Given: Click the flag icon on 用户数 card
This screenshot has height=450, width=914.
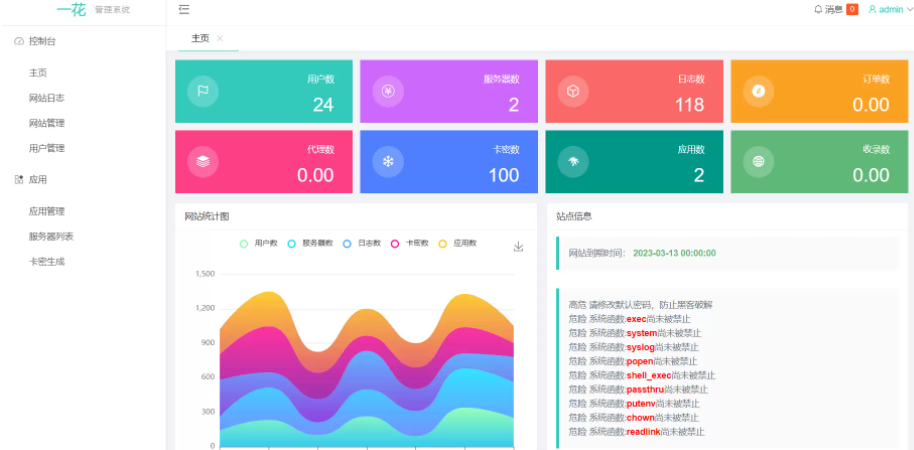Looking at the screenshot, I should click(x=203, y=91).
